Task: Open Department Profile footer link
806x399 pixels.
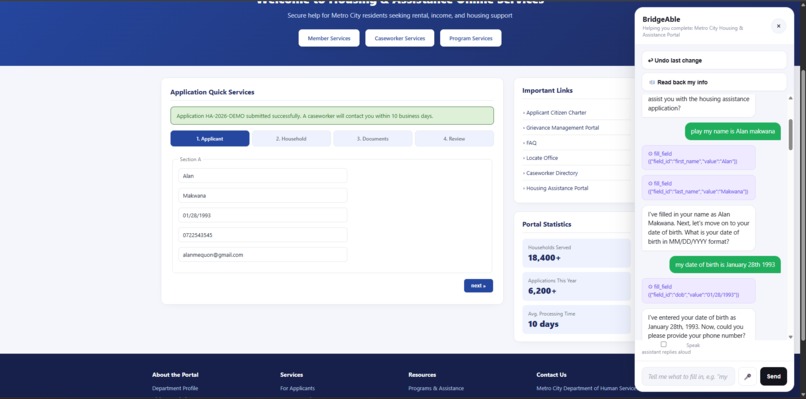Action: pyautogui.click(x=175, y=388)
